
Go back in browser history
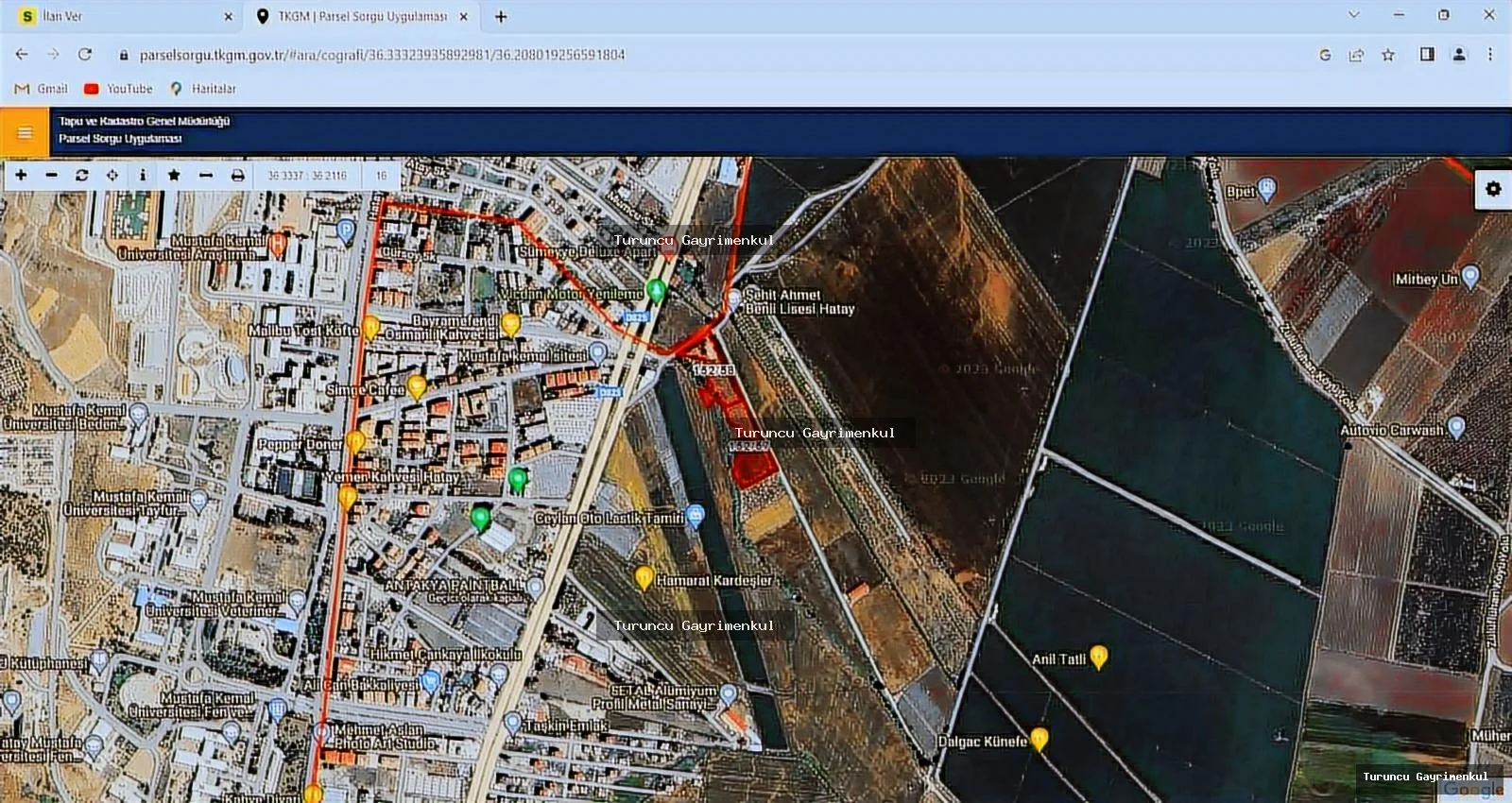[x=22, y=55]
